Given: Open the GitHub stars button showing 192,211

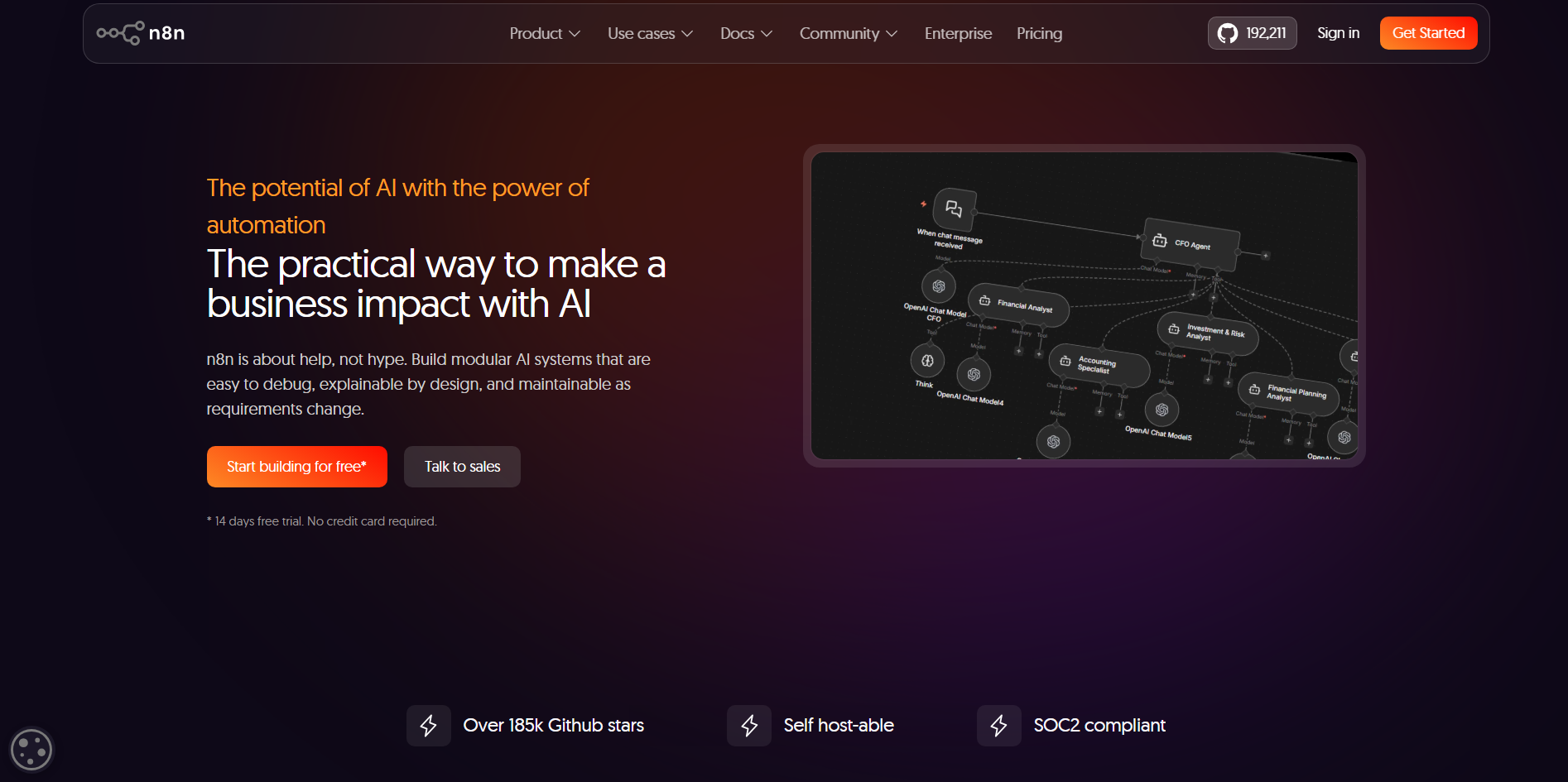Looking at the screenshot, I should (x=1252, y=33).
